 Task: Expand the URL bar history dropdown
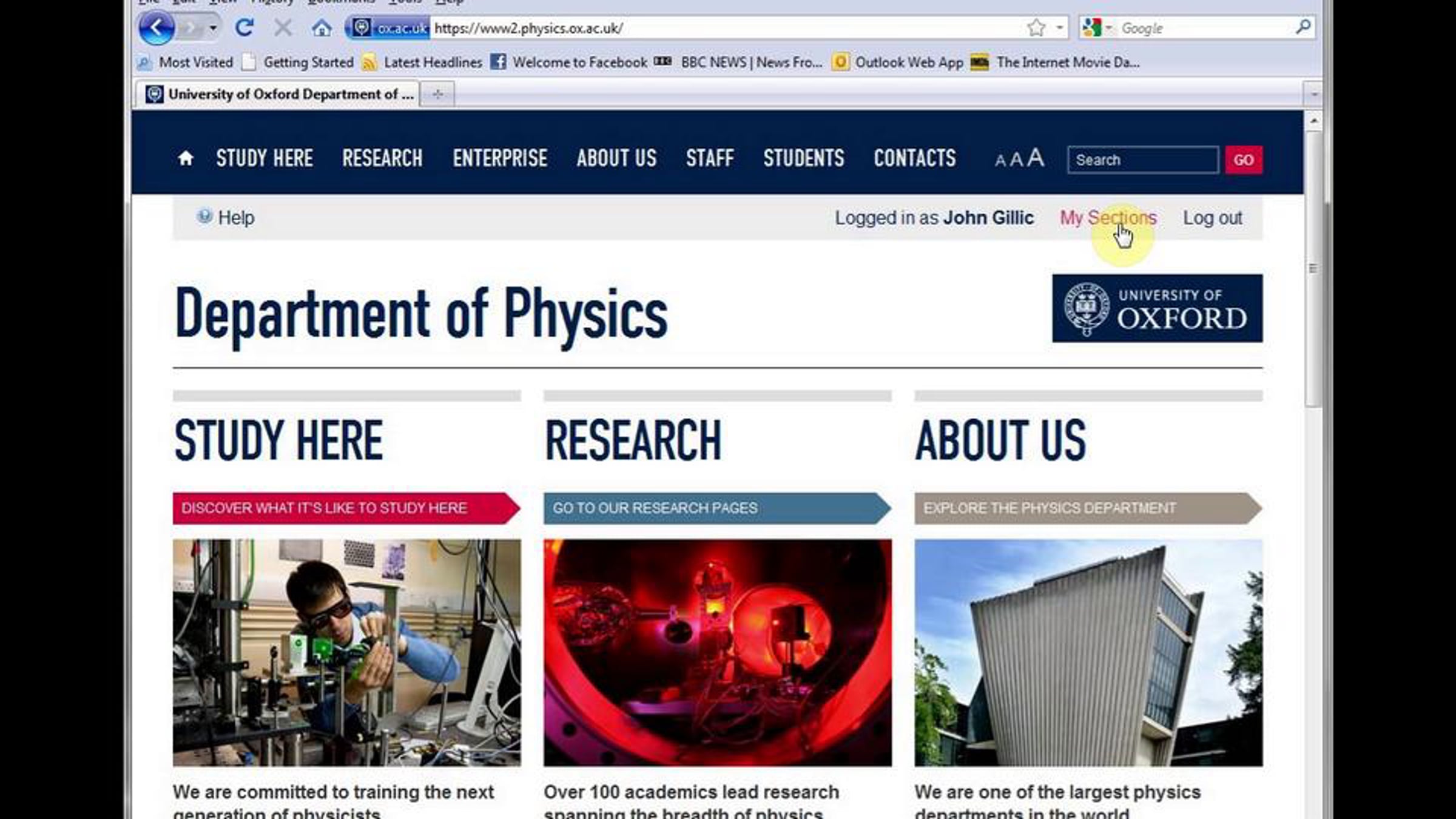(x=1059, y=28)
